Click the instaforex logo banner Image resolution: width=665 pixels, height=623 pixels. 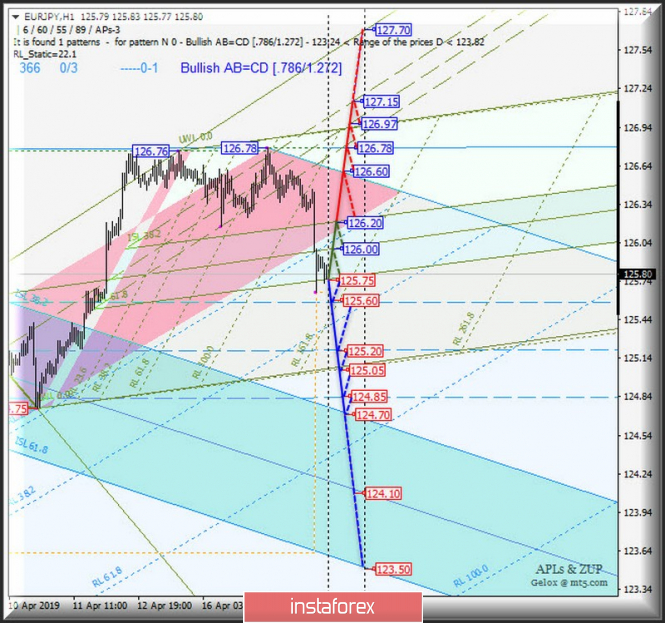tap(333, 607)
